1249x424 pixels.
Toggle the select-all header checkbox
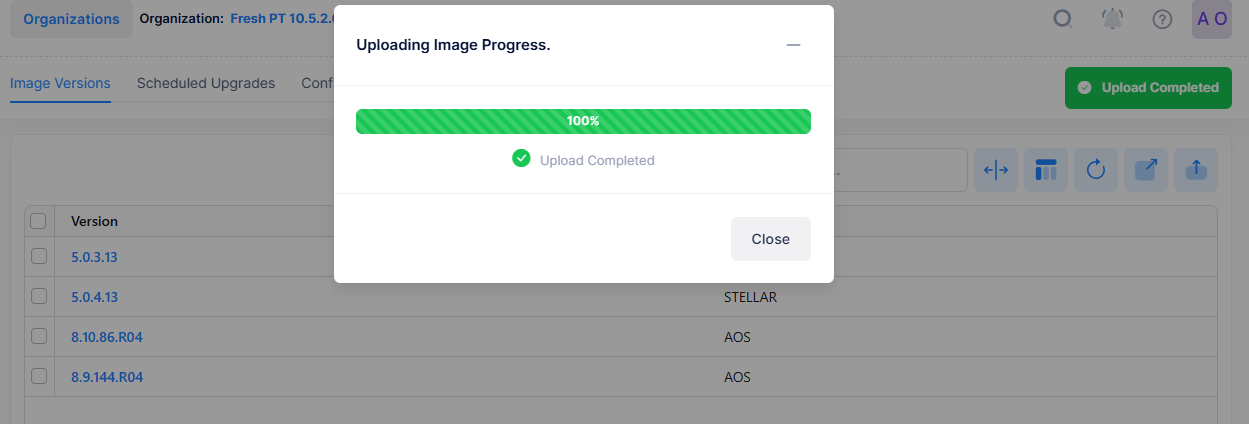(39, 221)
